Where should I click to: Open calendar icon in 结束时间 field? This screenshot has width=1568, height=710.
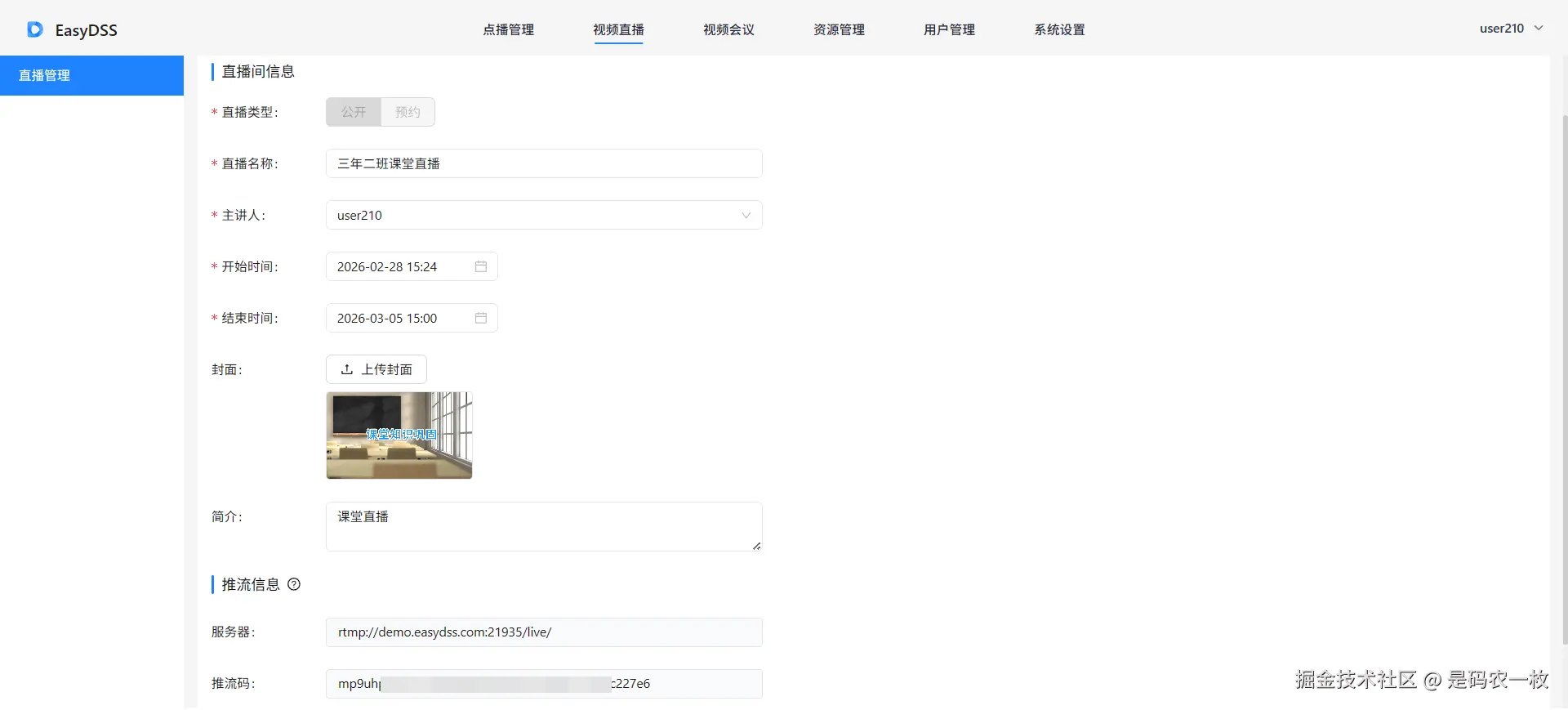tap(481, 318)
